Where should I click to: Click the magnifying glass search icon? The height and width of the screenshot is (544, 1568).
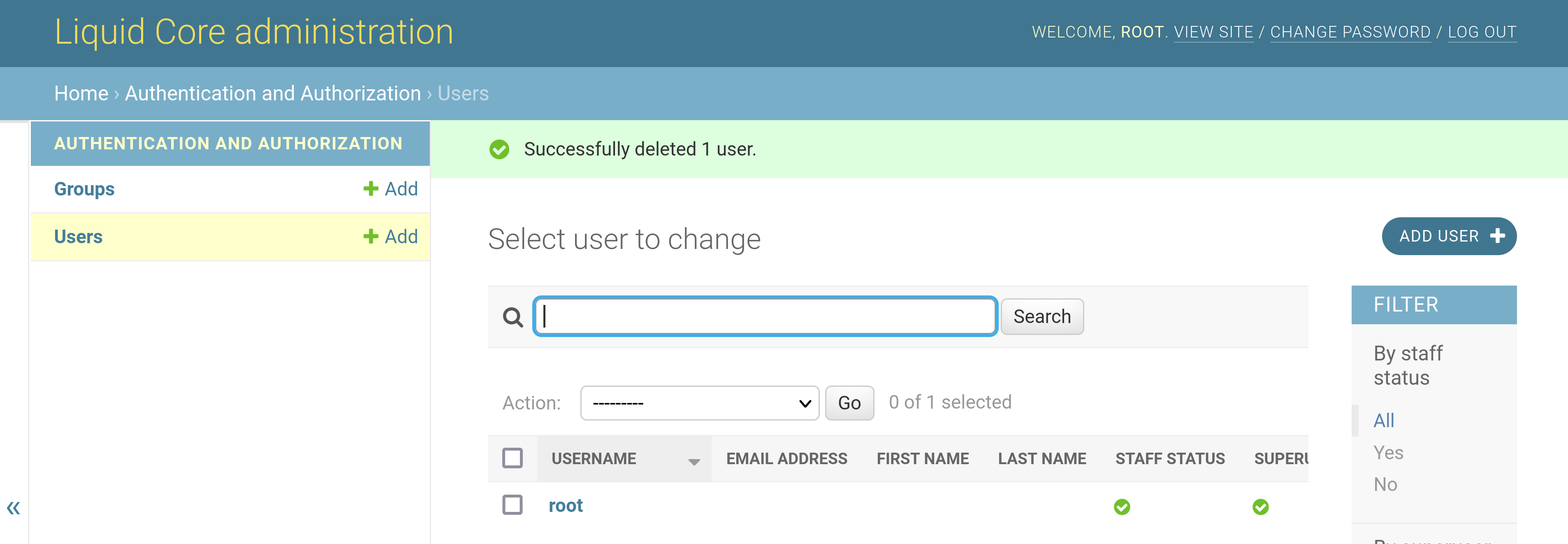coord(513,317)
